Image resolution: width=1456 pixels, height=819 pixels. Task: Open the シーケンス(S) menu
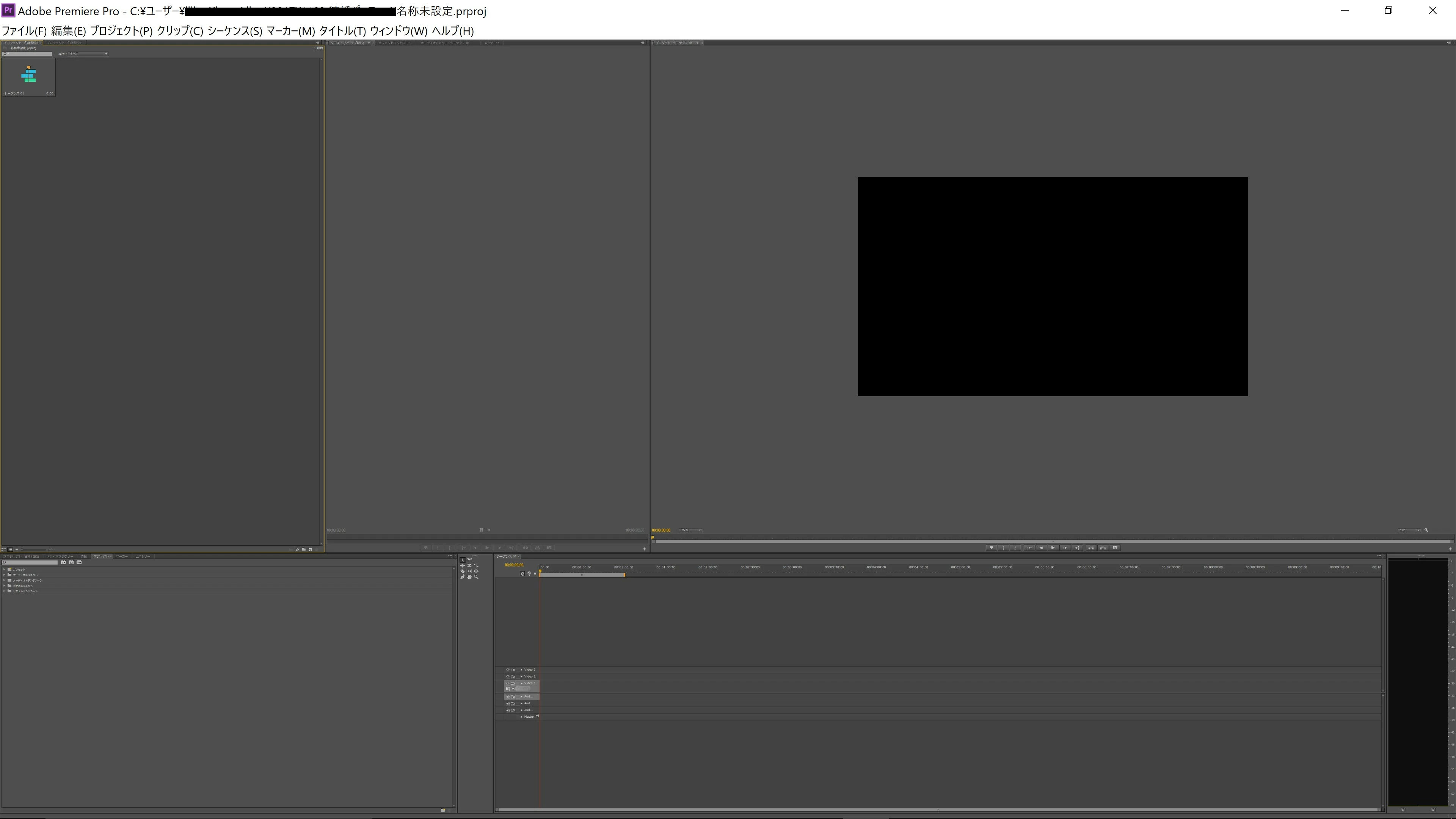coord(235,31)
